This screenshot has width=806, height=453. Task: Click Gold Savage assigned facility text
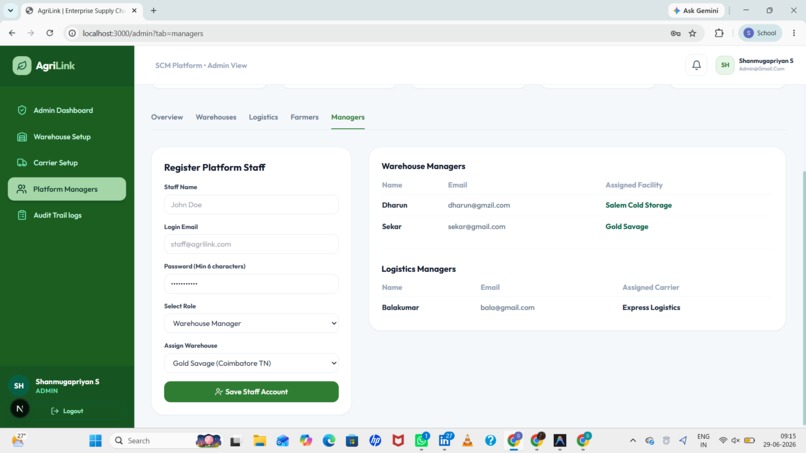(x=627, y=227)
